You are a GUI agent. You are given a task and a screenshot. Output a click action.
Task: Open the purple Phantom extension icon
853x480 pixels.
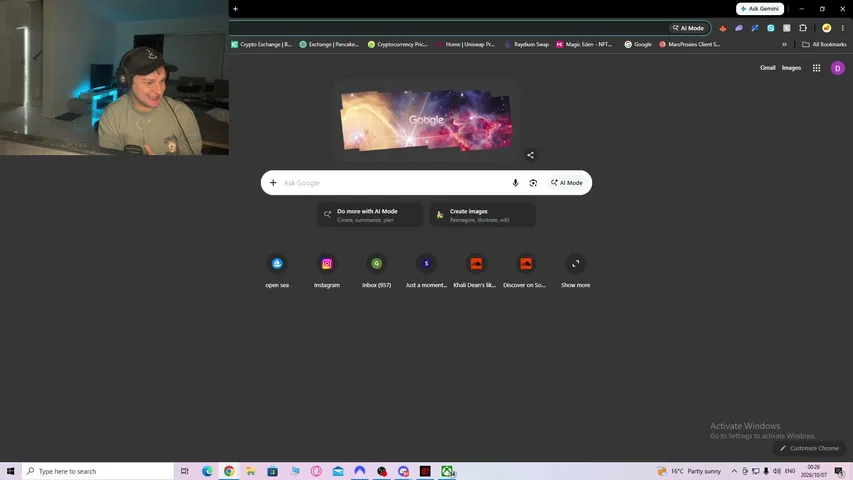(x=738, y=28)
